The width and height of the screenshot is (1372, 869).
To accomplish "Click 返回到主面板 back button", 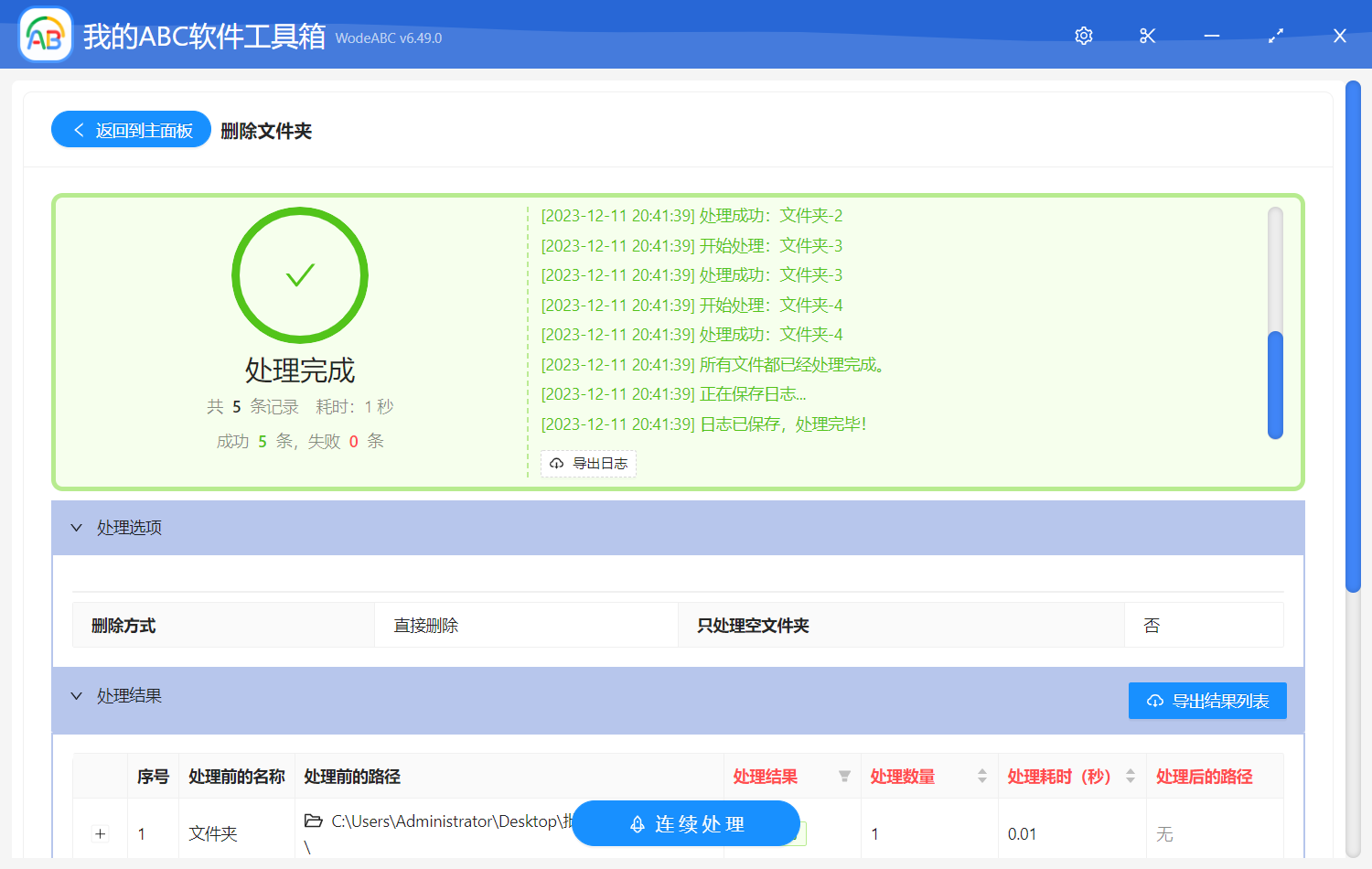I will [132, 130].
